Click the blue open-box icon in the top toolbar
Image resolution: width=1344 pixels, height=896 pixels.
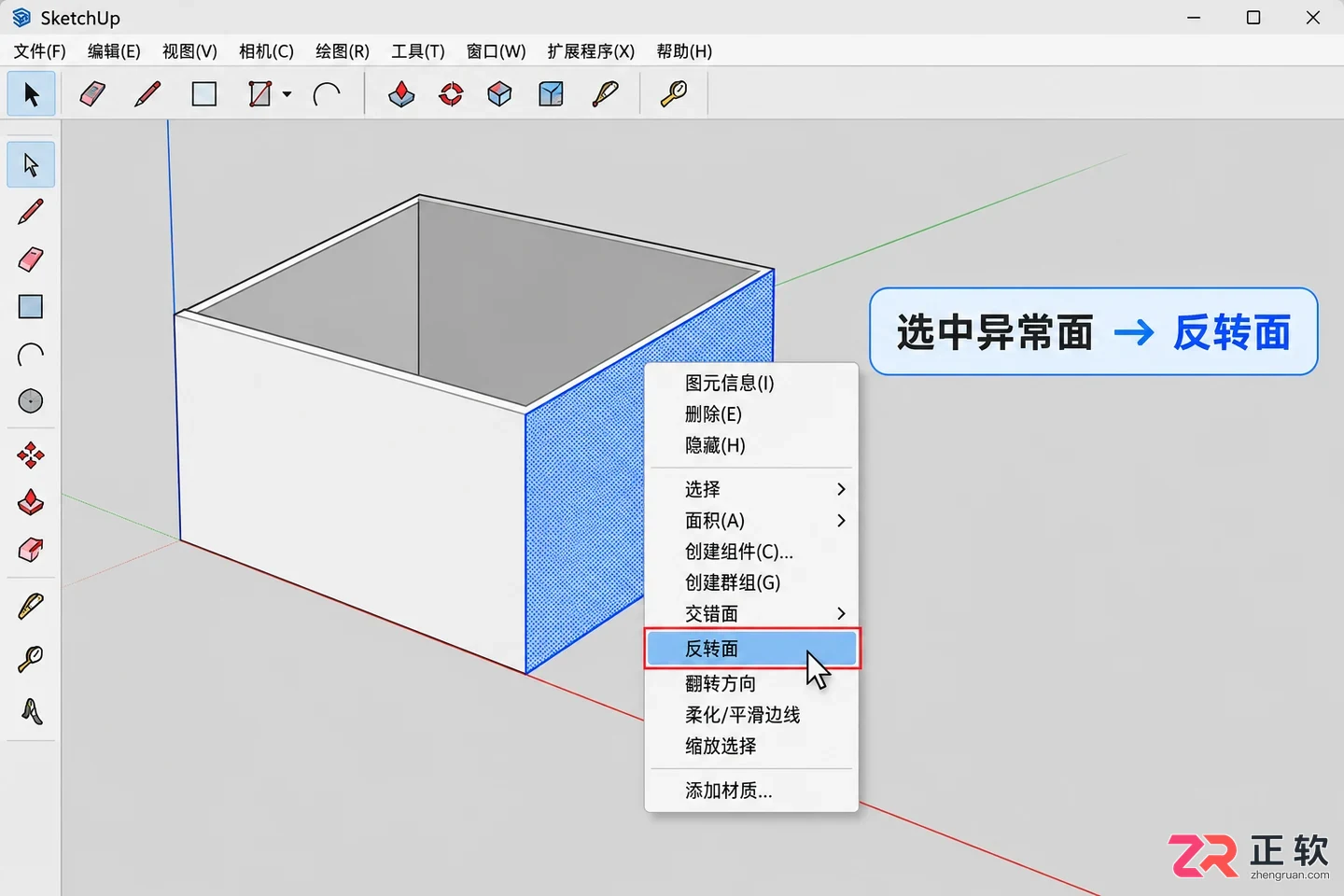coord(551,94)
